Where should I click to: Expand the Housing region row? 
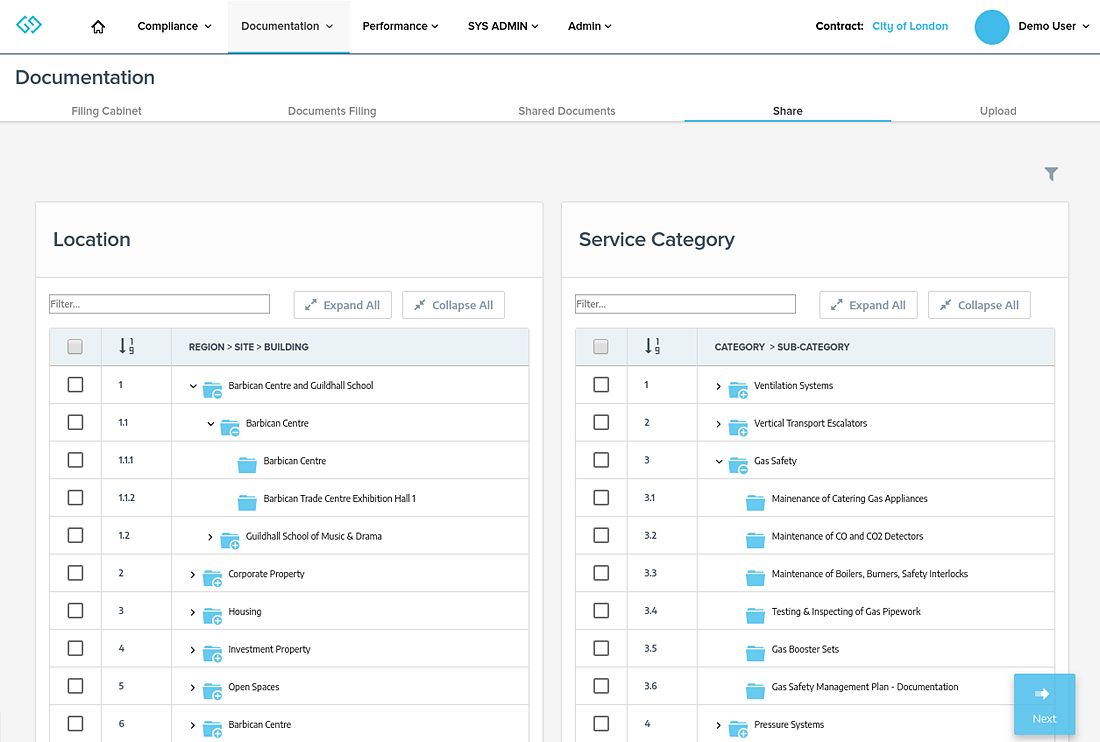(193, 612)
